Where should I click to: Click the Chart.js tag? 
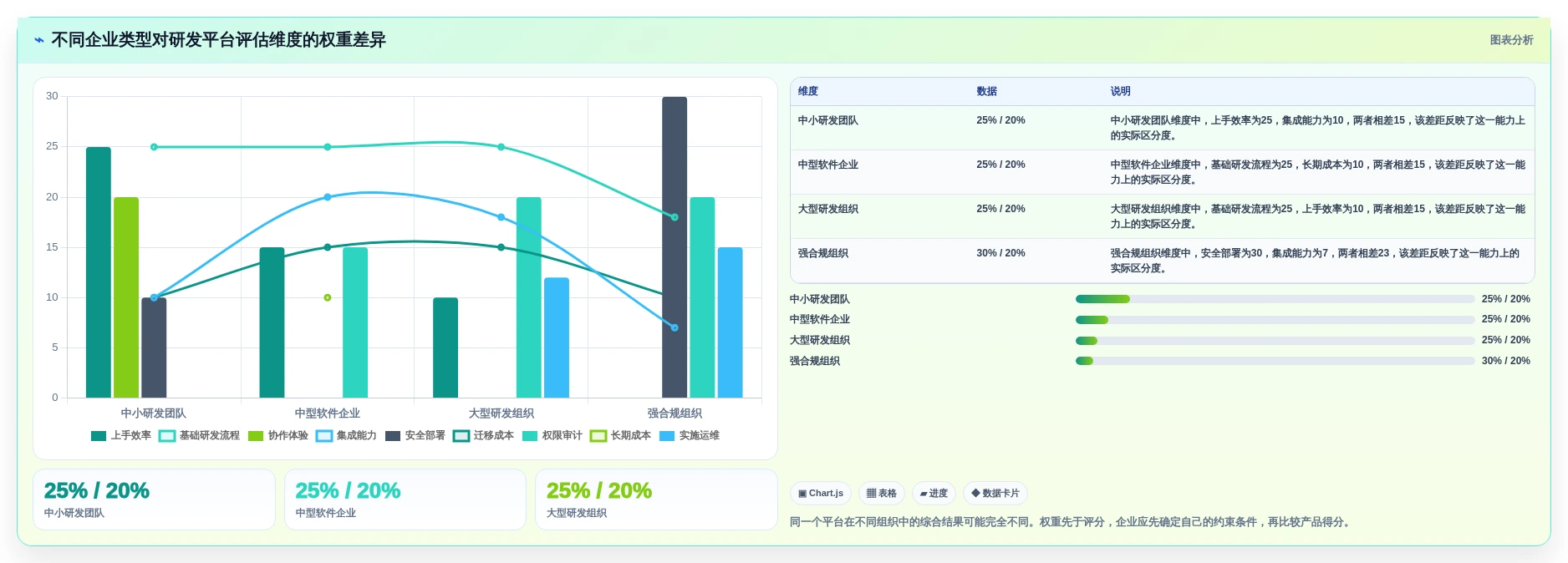point(821,493)
